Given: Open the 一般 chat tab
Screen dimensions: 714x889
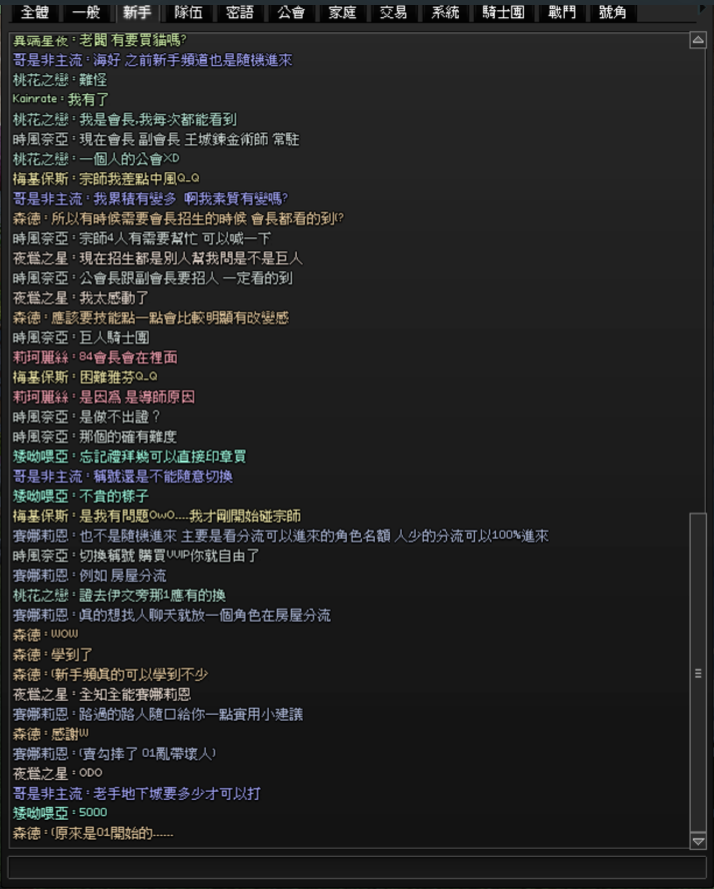Looking at the screenshot, I should tap(86, 12).
